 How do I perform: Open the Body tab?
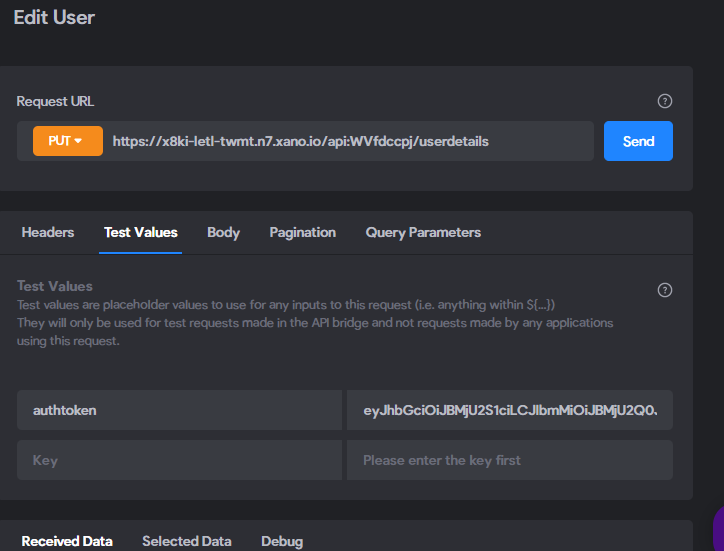[223, 232]
